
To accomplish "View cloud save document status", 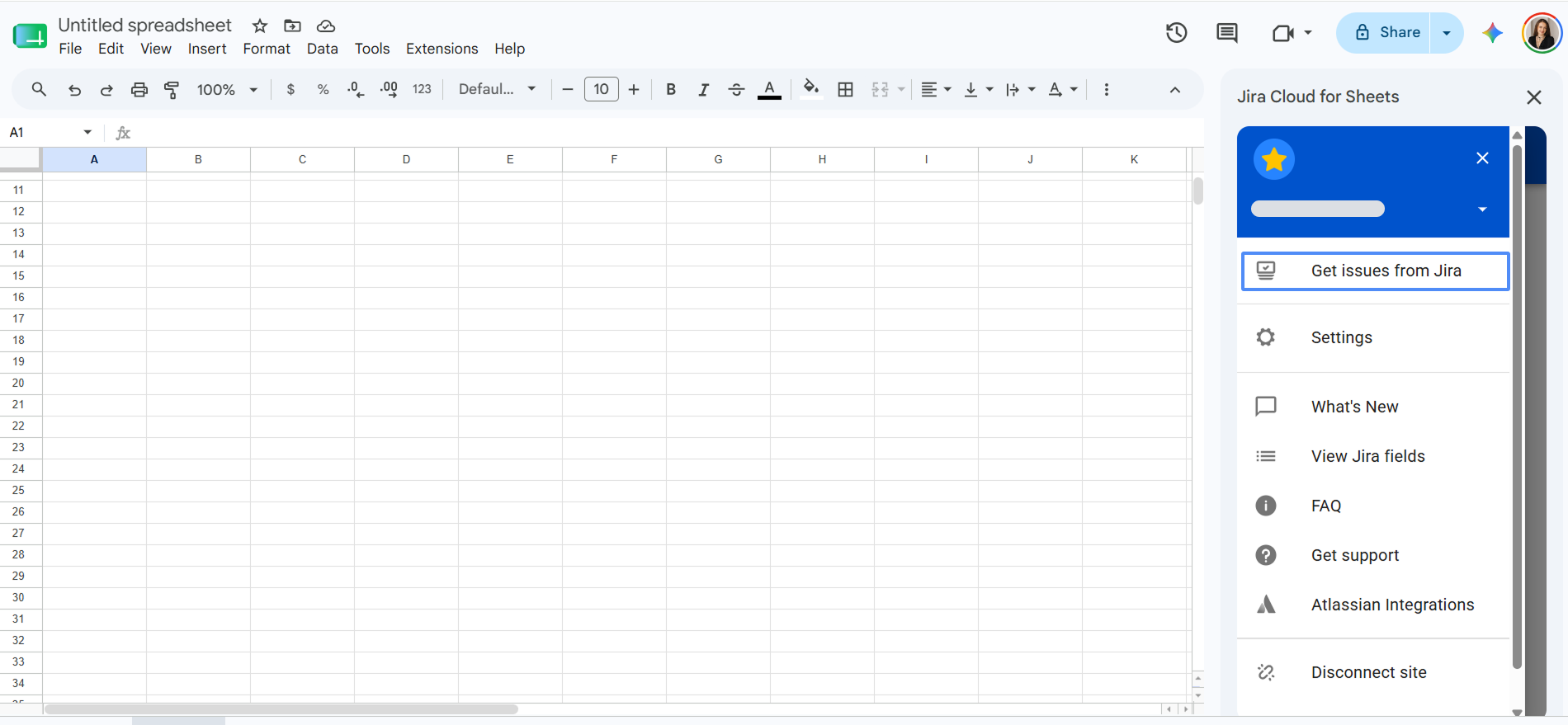I will coord(326,26).
